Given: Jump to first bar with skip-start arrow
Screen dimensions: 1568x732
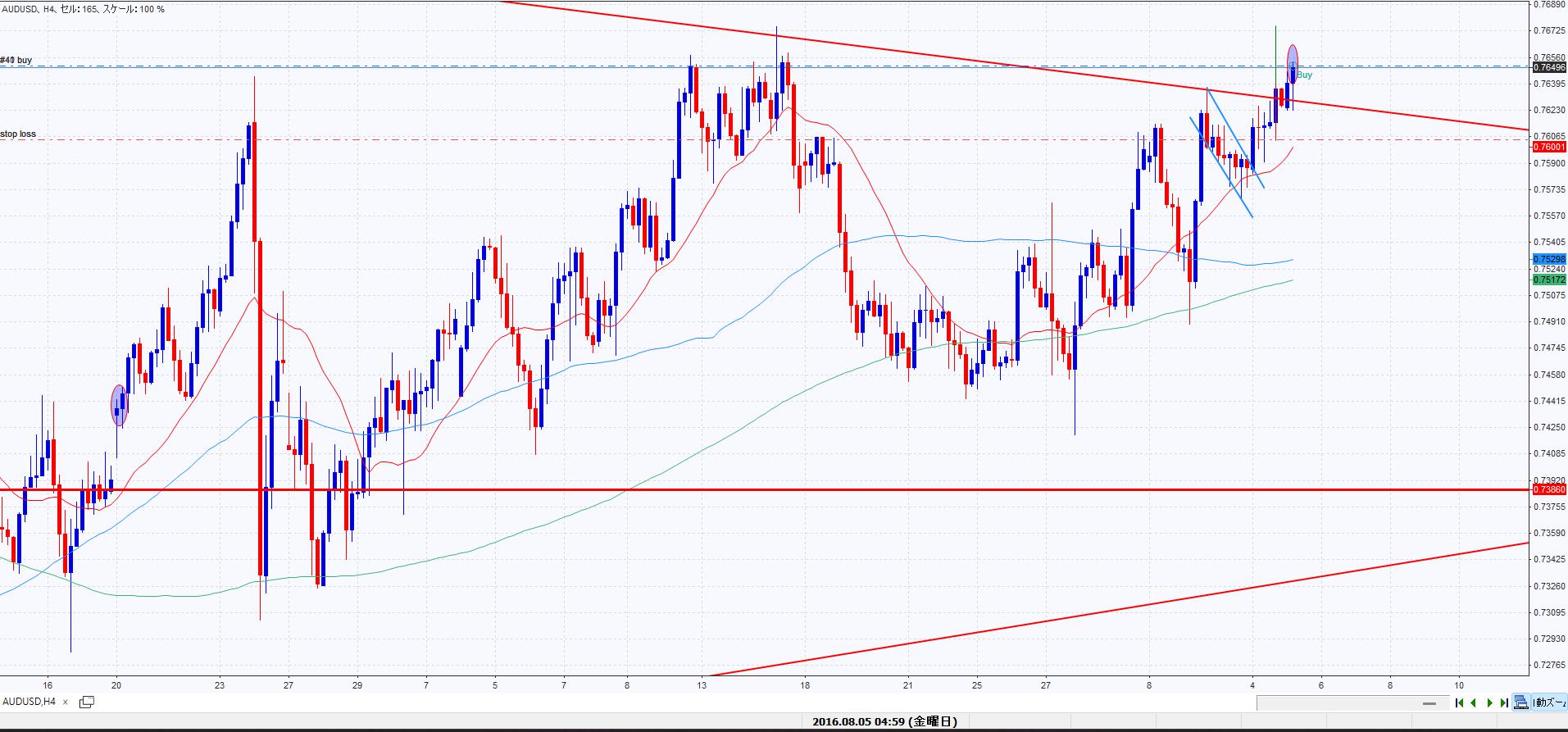Looking at the screenshot, I should [1459, 702].
